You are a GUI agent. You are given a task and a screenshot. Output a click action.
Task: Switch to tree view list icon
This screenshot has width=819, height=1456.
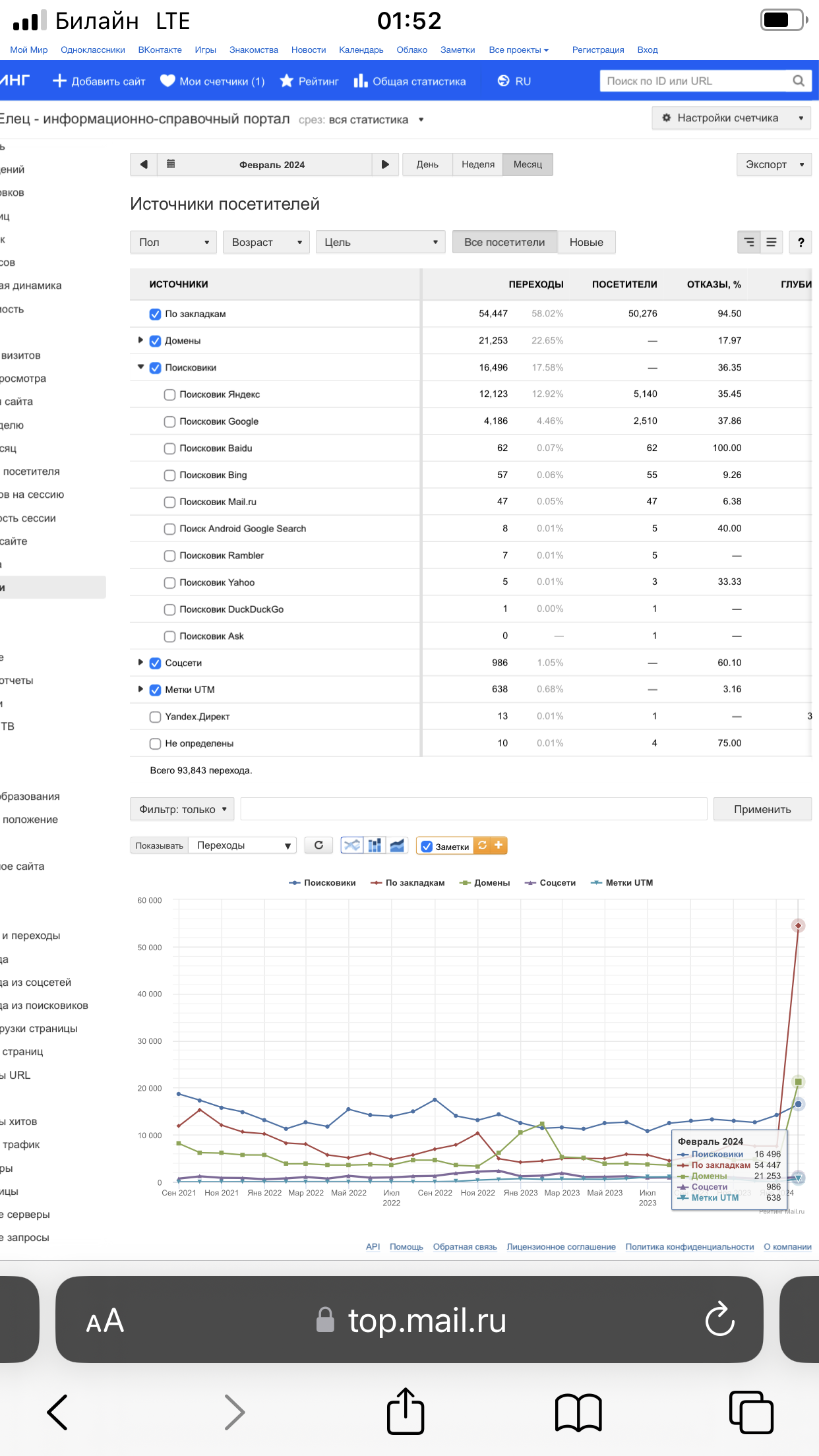coord(749,242)
